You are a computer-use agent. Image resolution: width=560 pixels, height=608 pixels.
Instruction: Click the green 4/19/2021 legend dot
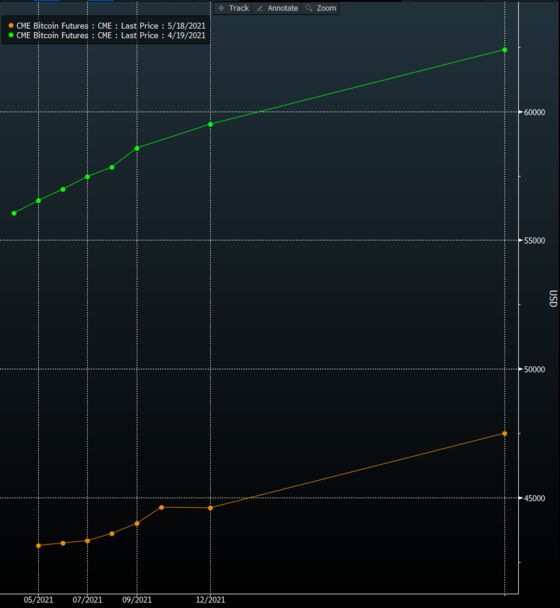coord(11,35)
